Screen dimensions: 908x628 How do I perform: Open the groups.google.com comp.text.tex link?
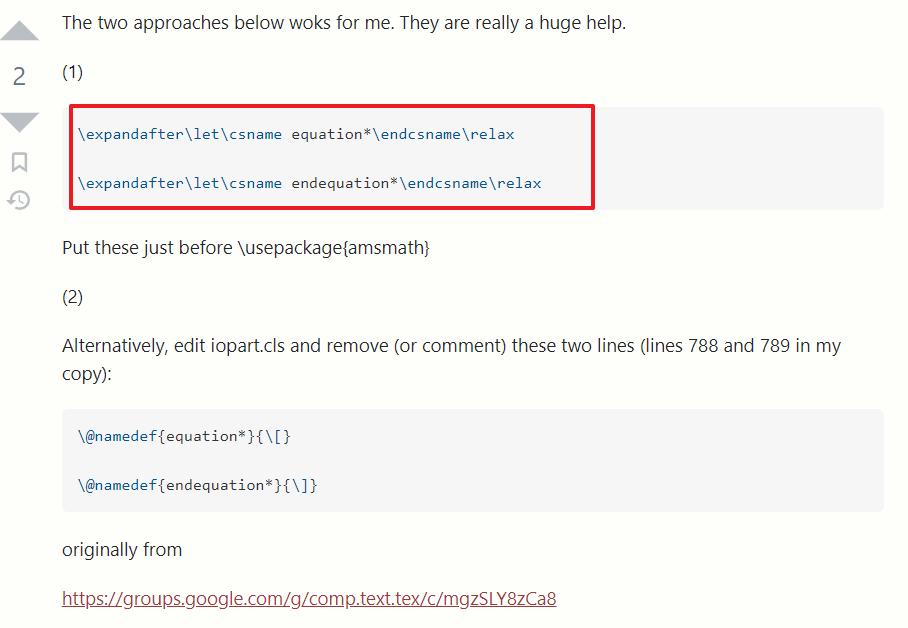pos(309,599)
